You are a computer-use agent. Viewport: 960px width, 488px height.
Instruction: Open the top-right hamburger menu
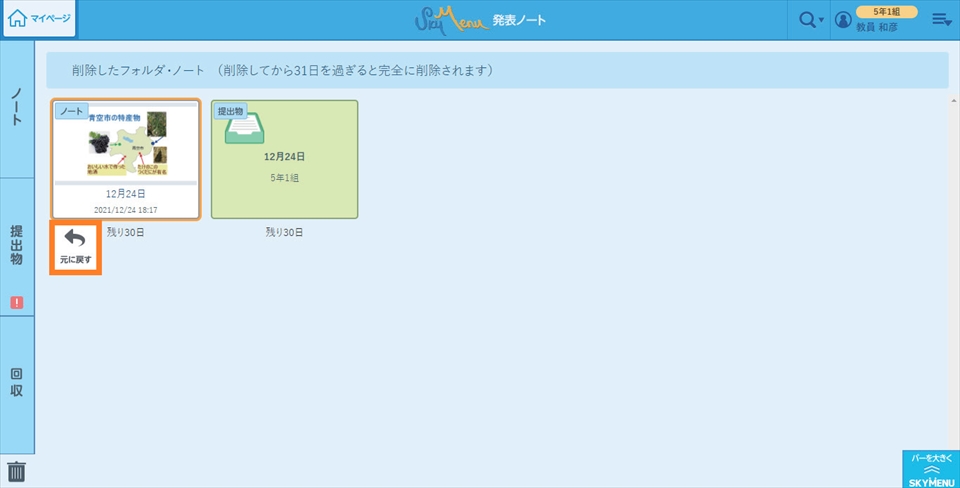click(x=940, y=20)
